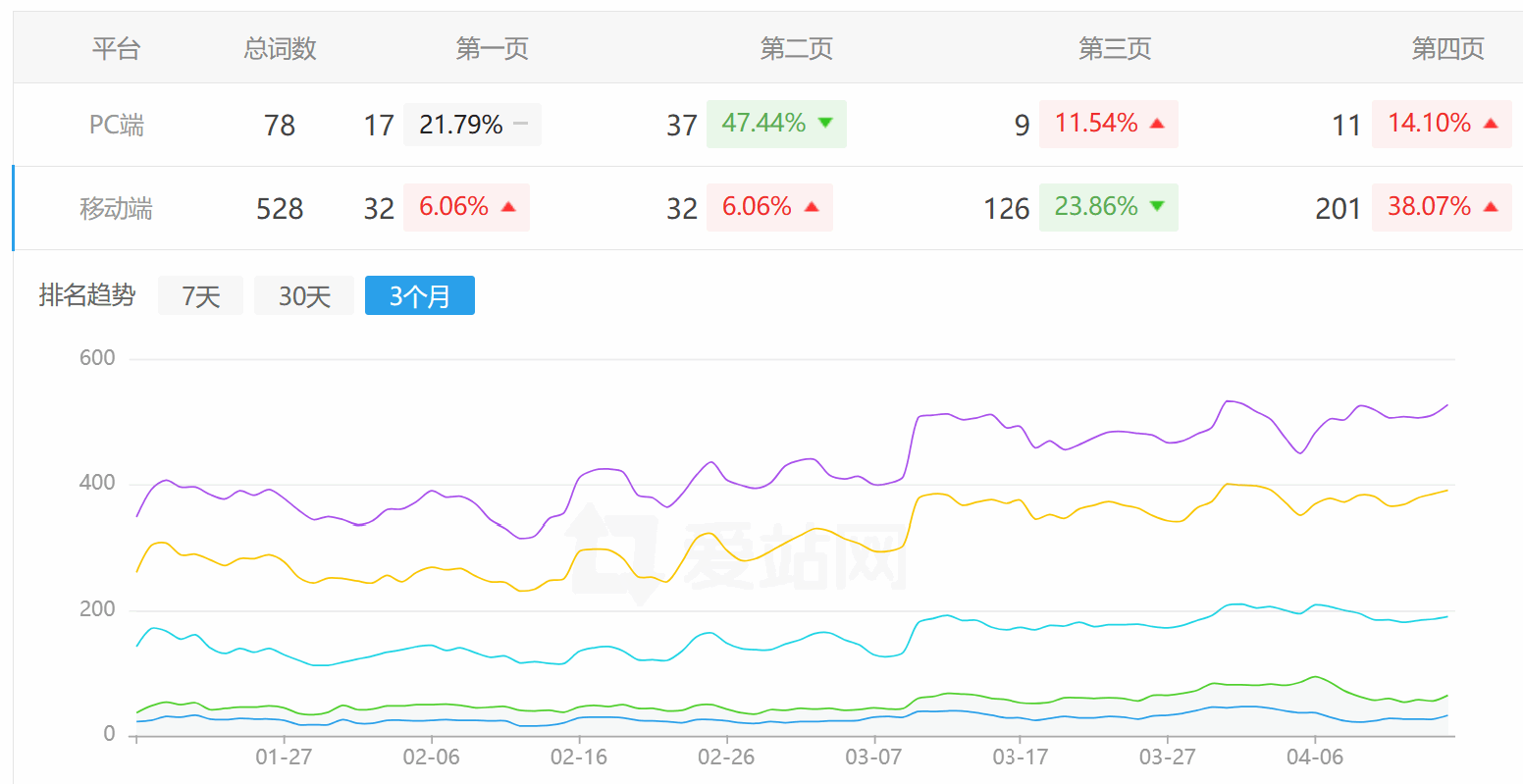Select the 7天 trend range tab
The height and width of the screenshot is (784, 1523).
[x=200, y=295]
